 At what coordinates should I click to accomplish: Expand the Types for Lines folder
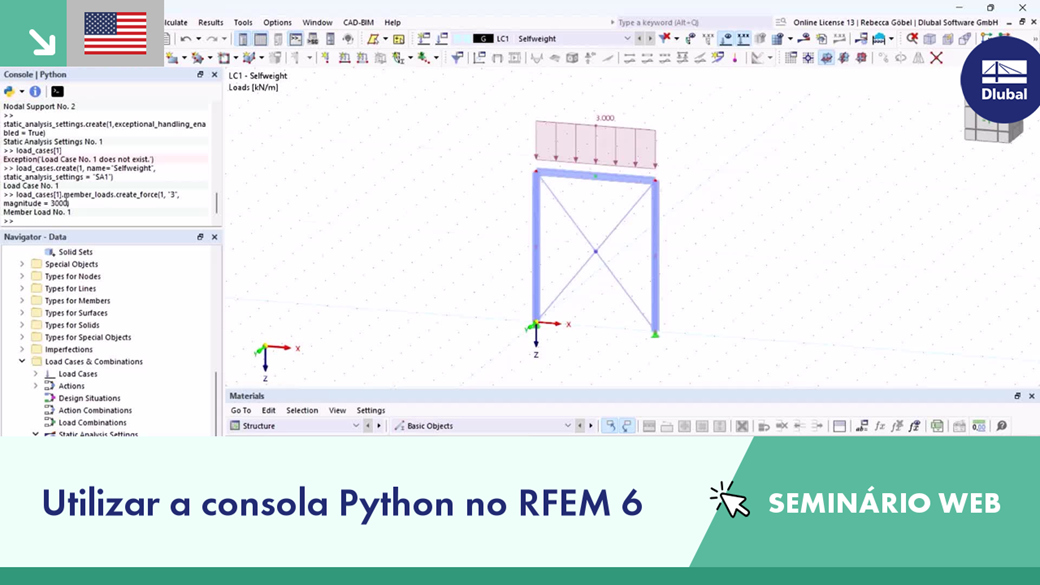tap(22, 289)
